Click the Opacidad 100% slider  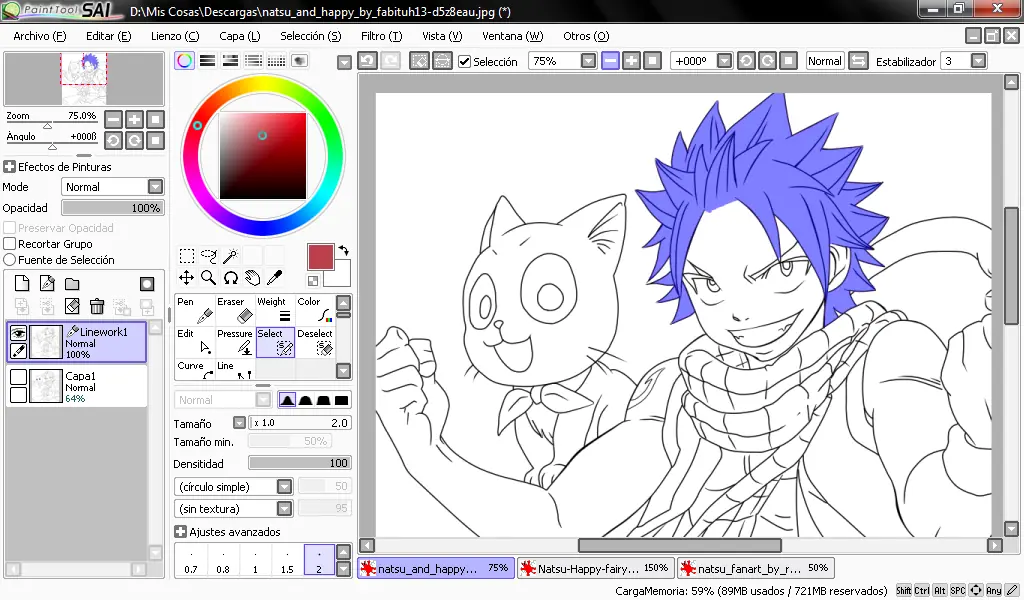click(112, 208)
